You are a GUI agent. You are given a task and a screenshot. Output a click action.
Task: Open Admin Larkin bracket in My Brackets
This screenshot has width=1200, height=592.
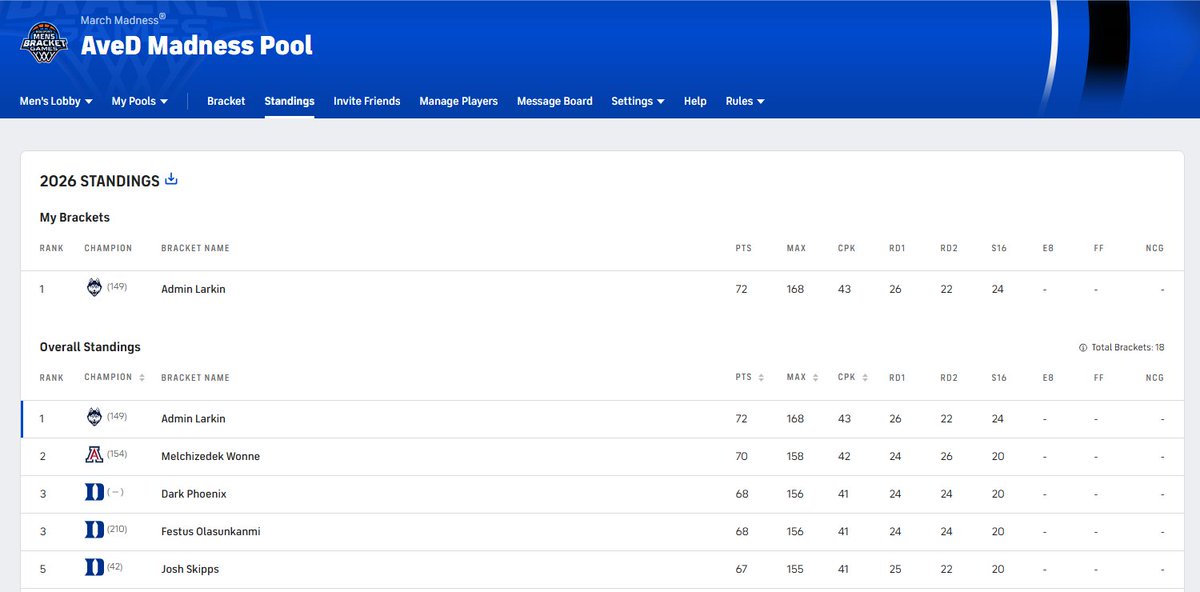pyautogui.click(x=193, y=289)
